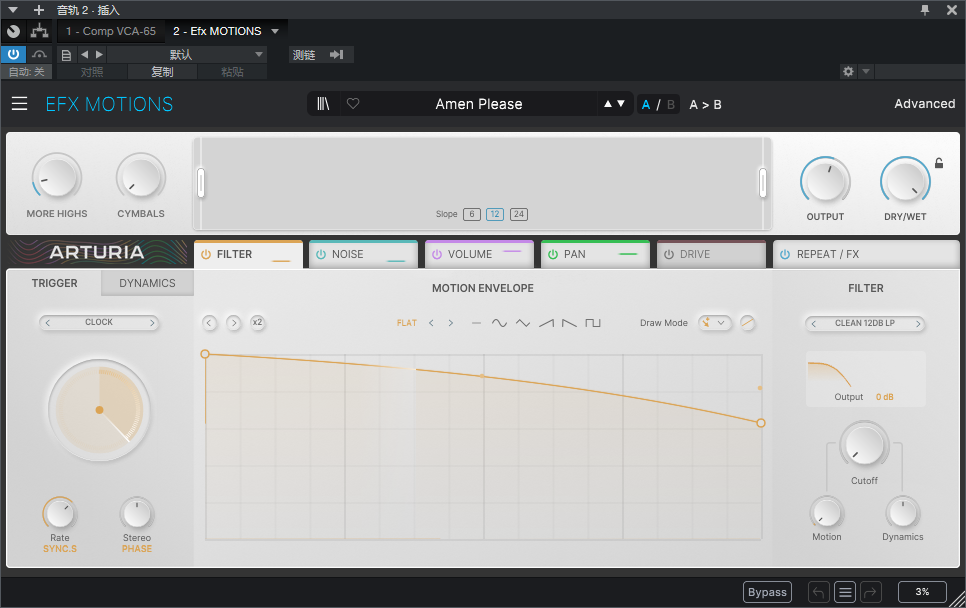
Task: Open the host plugin settings gear
Action: pyautogui.click(x=848, y=71)
